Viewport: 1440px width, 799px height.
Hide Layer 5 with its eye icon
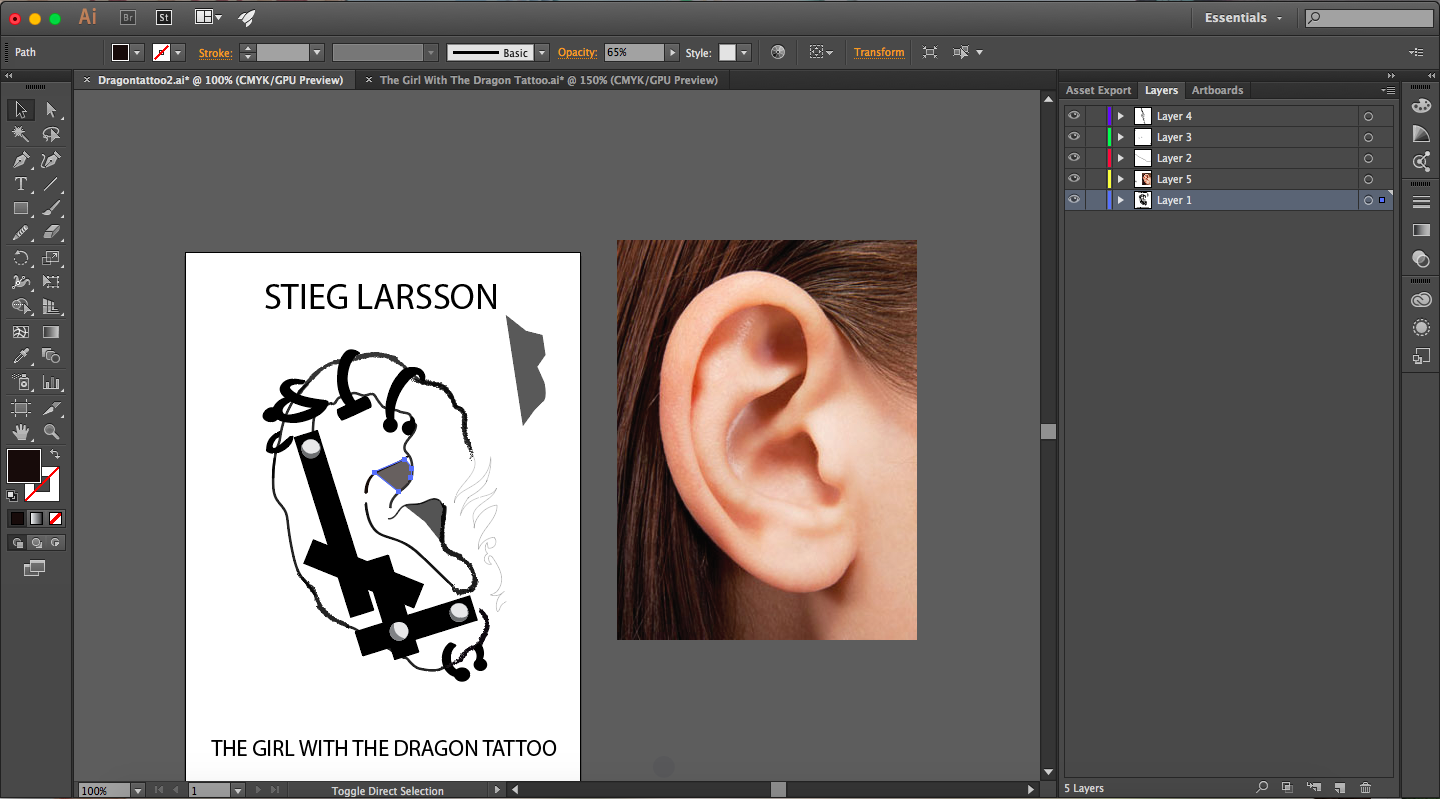pyautogui.click(x=1074, y=179)
